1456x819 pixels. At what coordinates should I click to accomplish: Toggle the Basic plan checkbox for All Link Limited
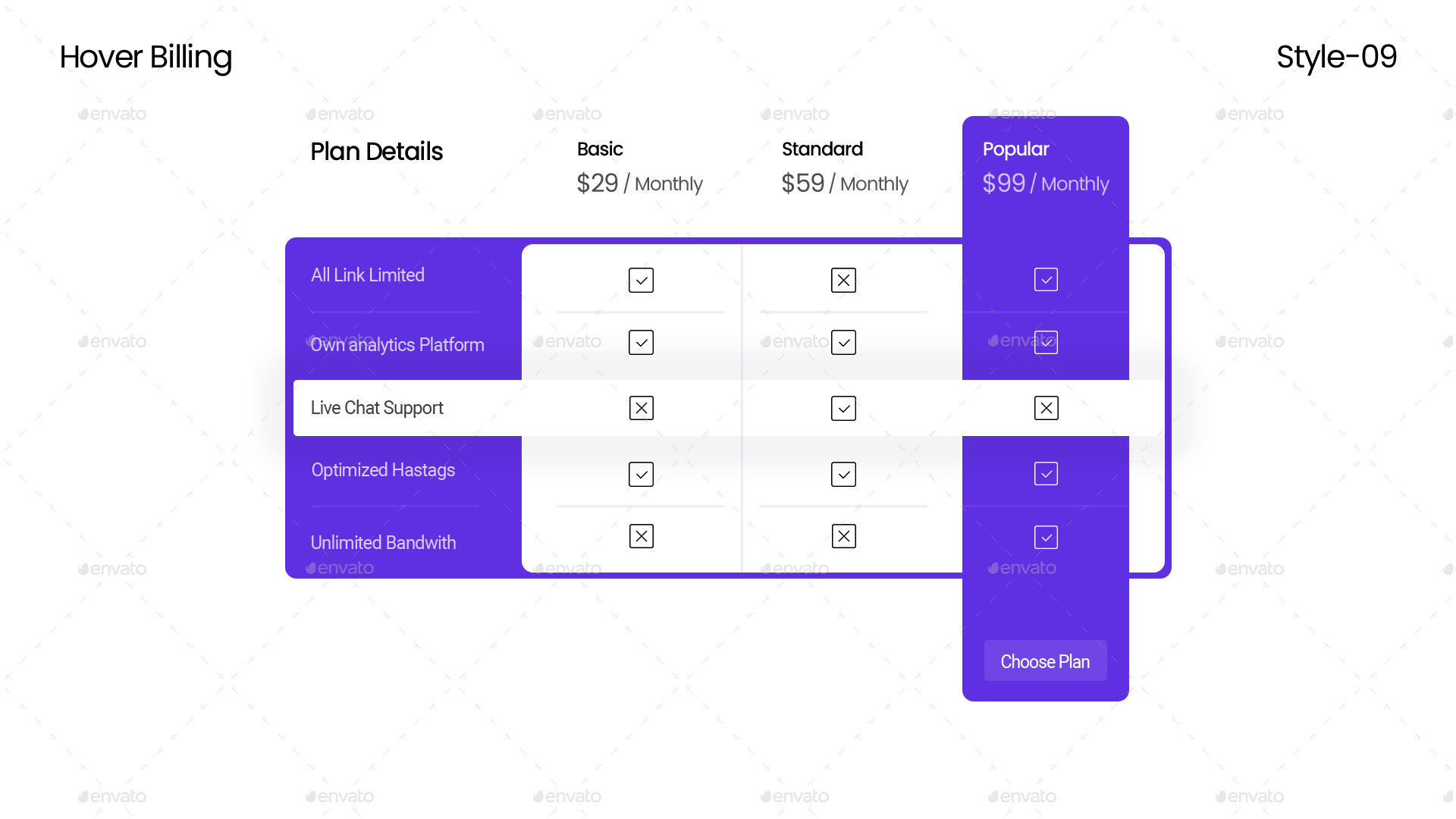641,280
